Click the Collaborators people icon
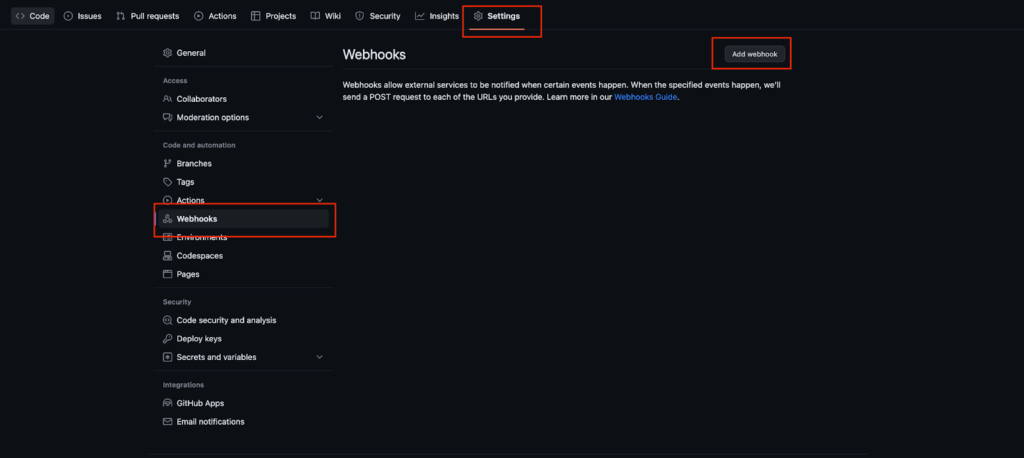1024x458 pixels. click(x=168, y=99)
